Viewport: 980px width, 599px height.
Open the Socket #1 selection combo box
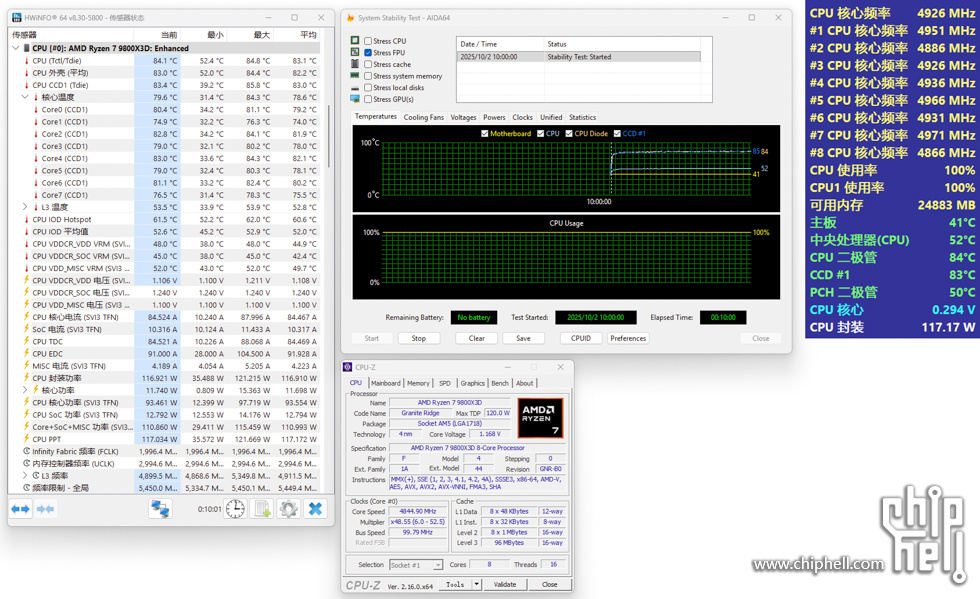pos(414,565)
